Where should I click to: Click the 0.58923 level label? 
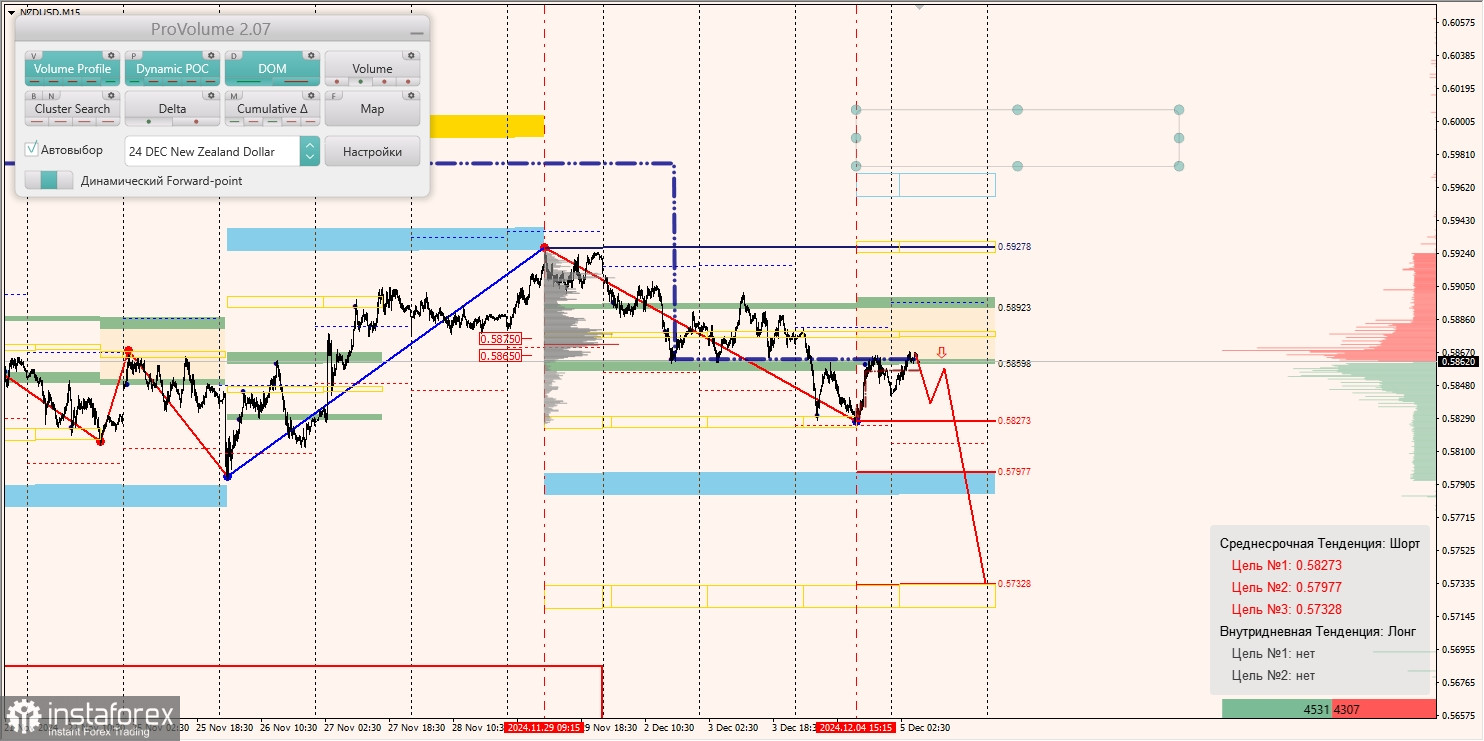pyautogui.click(x=1015, y=308)
